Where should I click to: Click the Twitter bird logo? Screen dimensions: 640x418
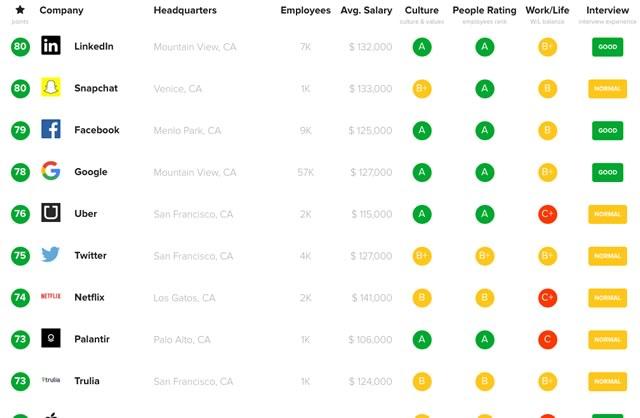51,255
